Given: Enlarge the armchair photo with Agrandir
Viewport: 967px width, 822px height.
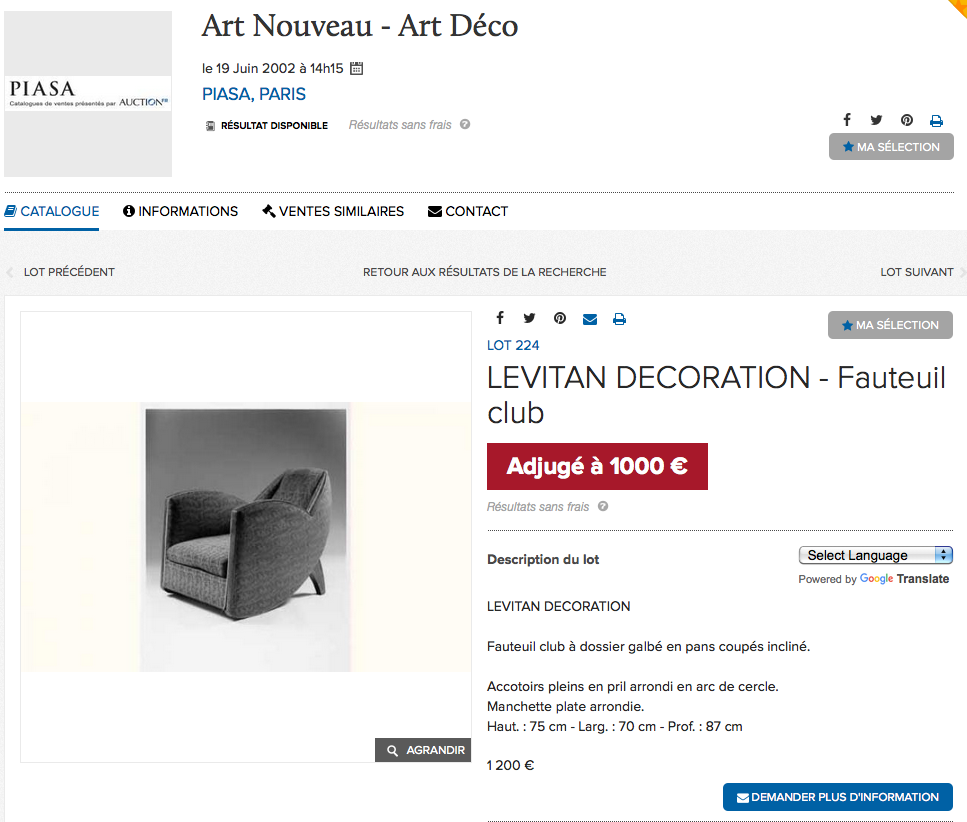Looking at the screenshot, I should [x=423, y=750].
